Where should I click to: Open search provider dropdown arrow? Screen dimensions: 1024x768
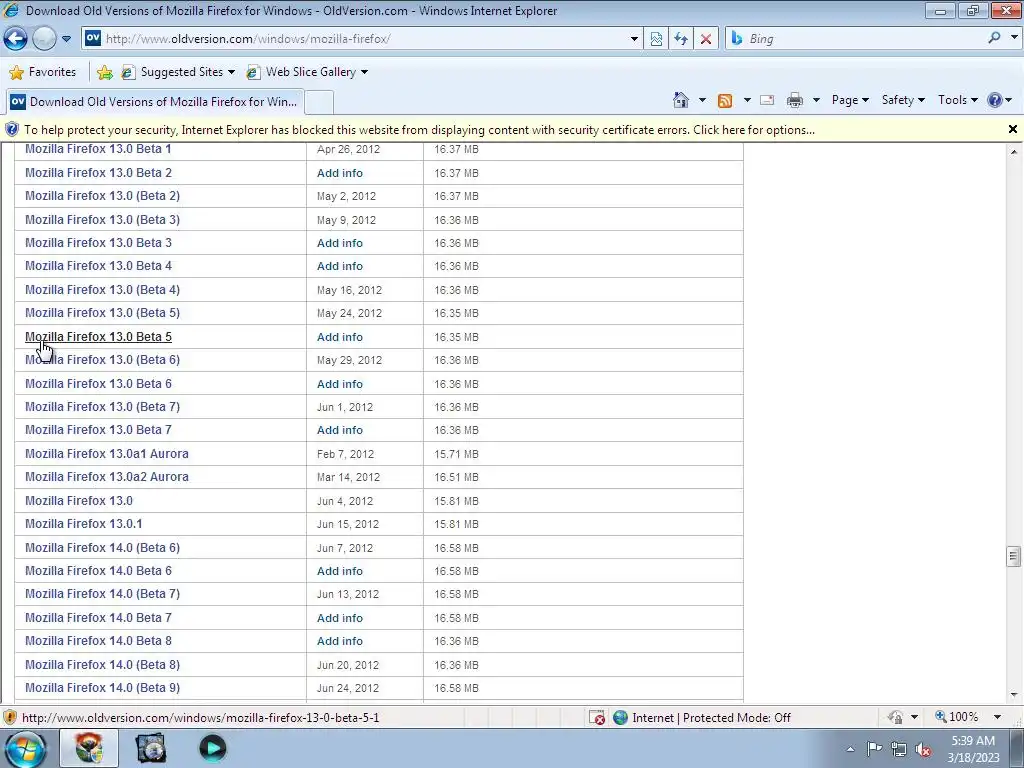tap(1014, 38)
